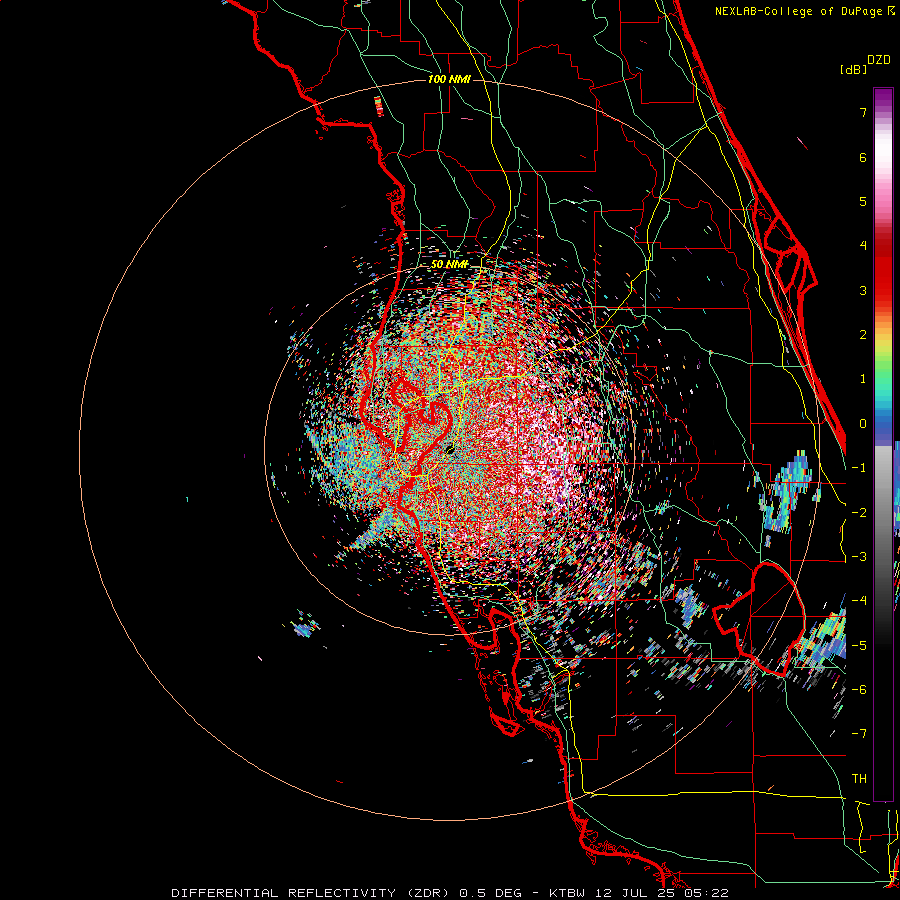
Task: Click the -3 value on color scale
Action: click(859, 557)
